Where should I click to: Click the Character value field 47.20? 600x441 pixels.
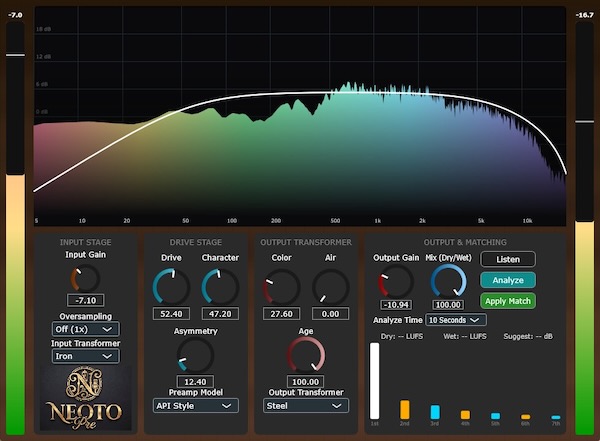220,314
